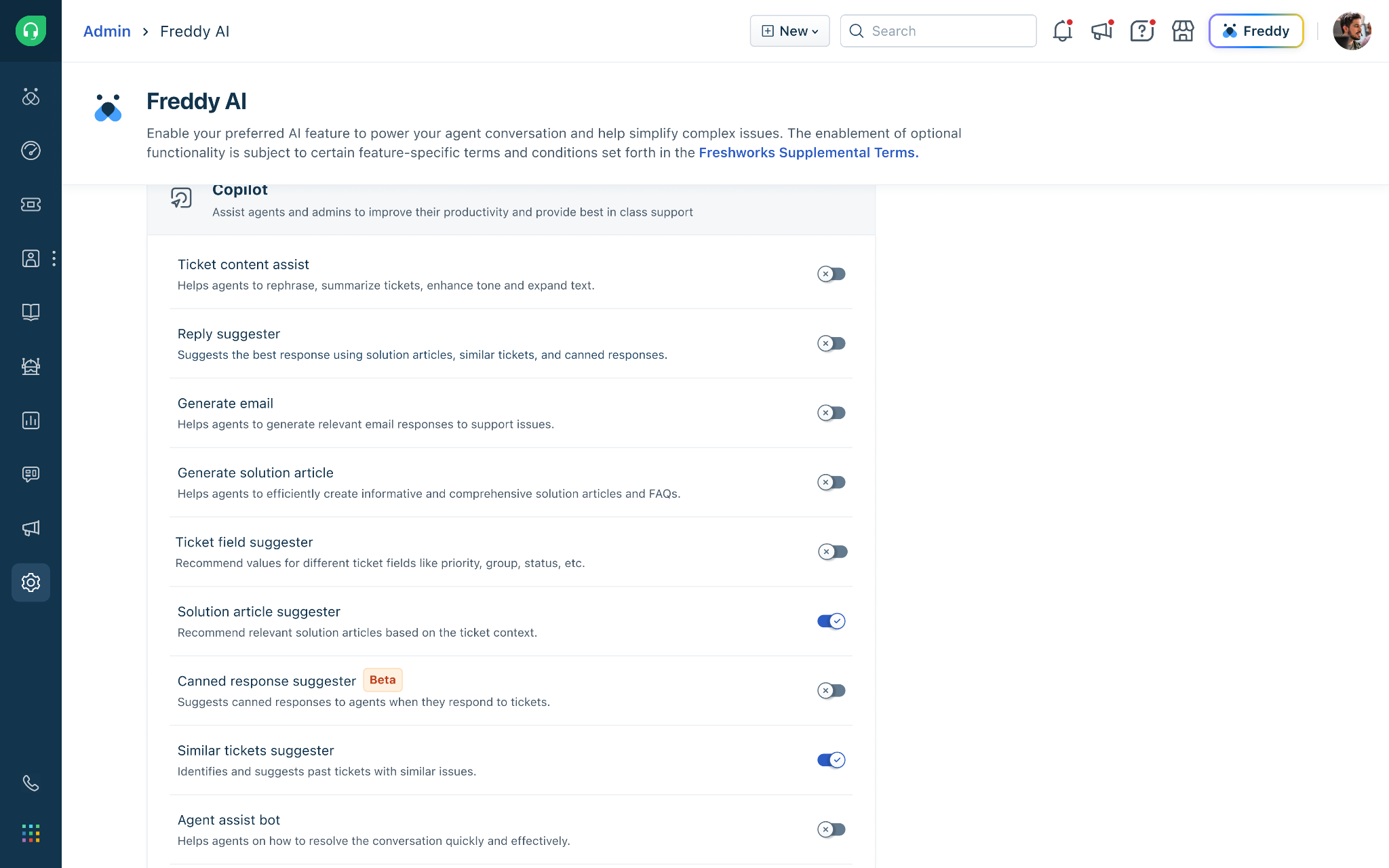The height and width of the screenshot is (868, 1389).
Task: Open the New dropdown button
Action: [789, 31]
